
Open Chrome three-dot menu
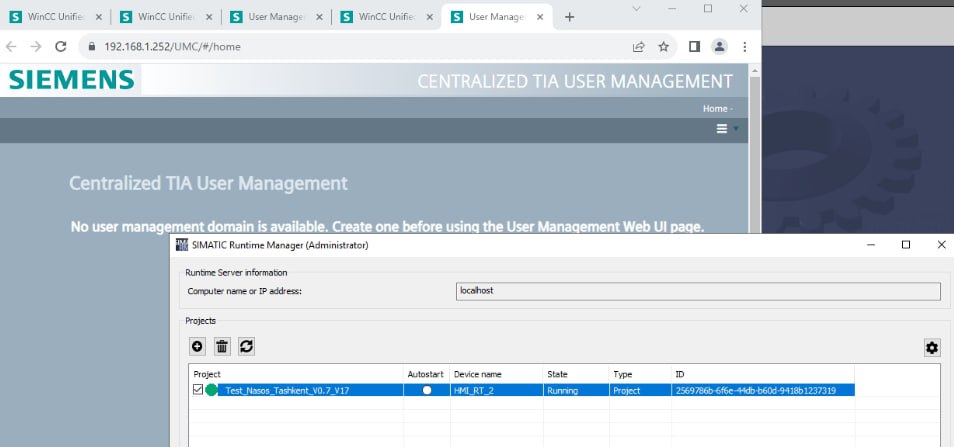pyautogui.click(x=745, y=47)
